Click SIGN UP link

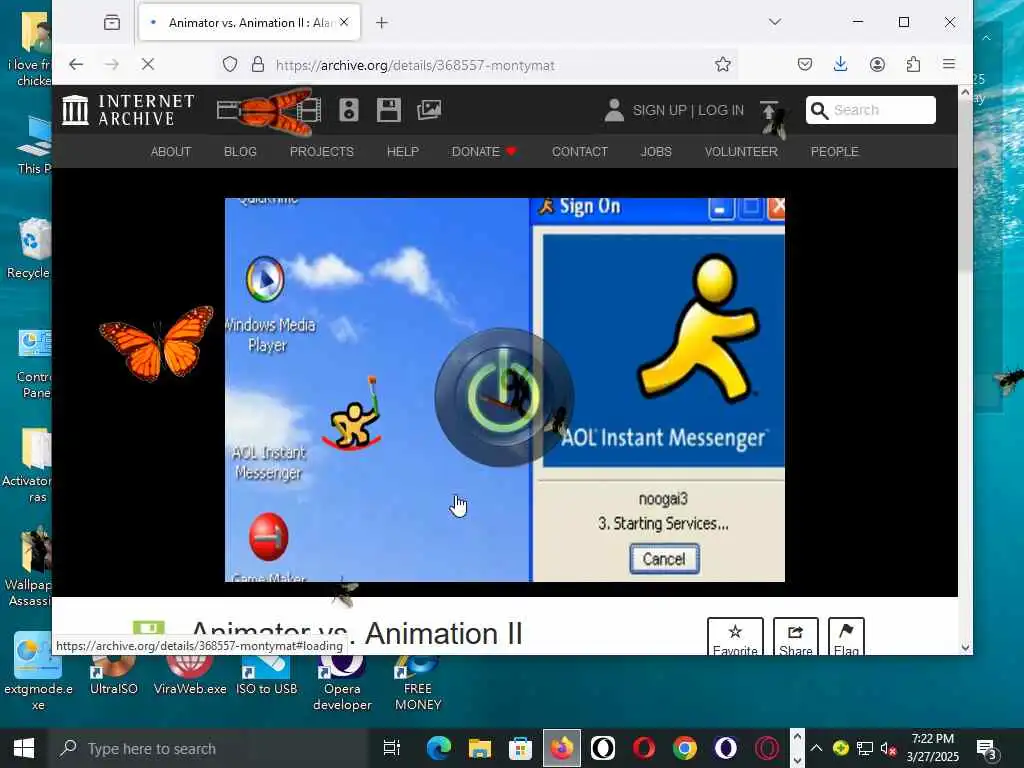click(x=659, y=110)
